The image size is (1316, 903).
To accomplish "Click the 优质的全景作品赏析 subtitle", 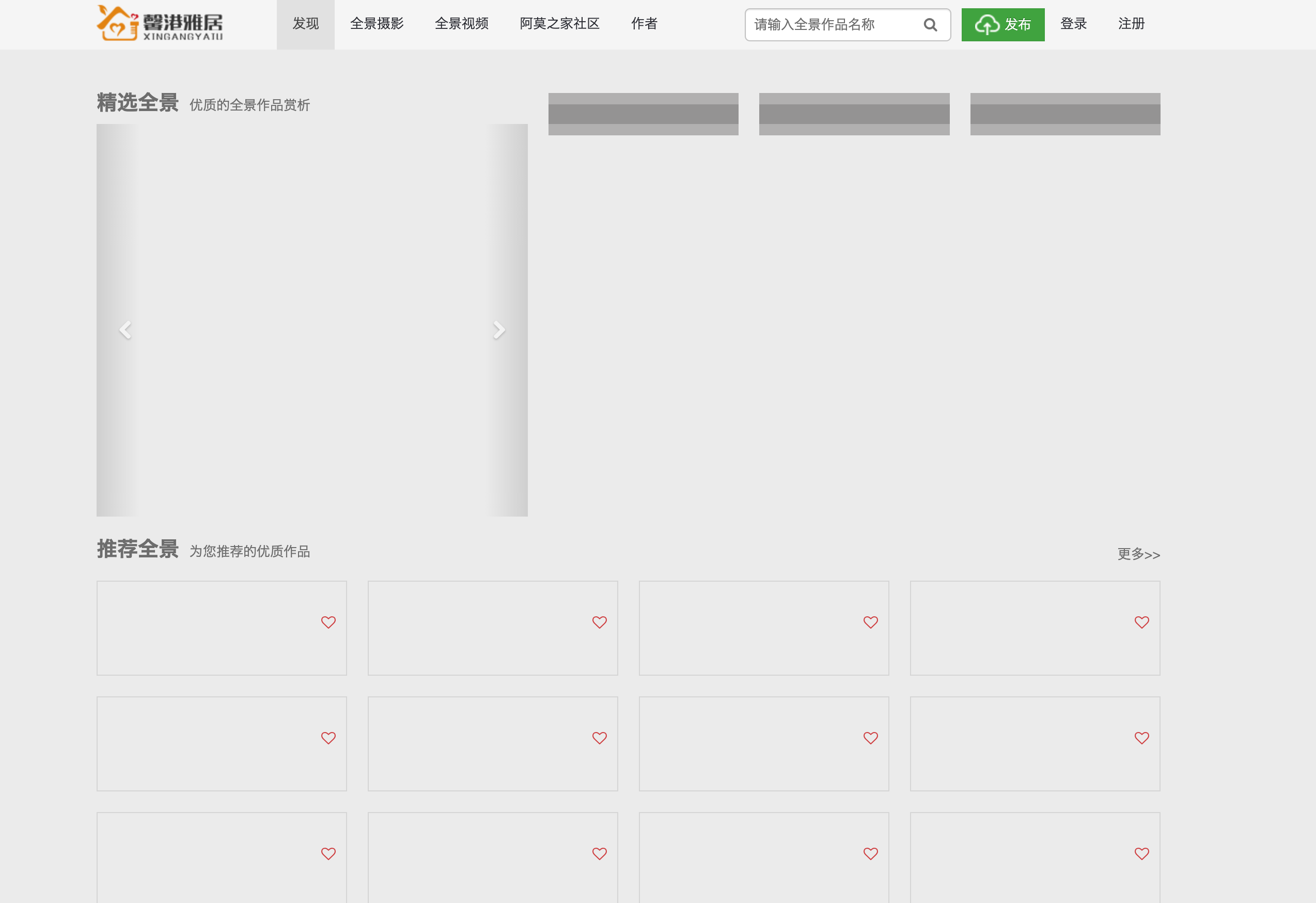I will point(250,105).
